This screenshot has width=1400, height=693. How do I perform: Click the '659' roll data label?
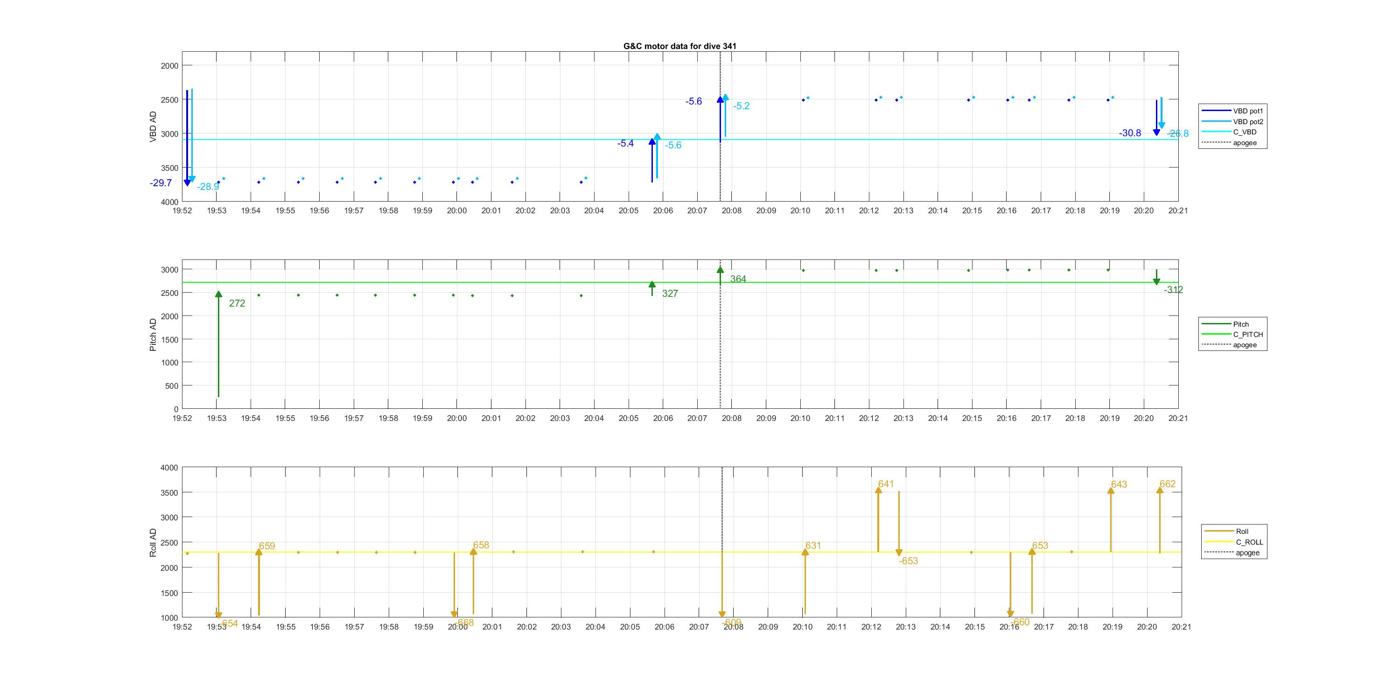click(267, 546)
